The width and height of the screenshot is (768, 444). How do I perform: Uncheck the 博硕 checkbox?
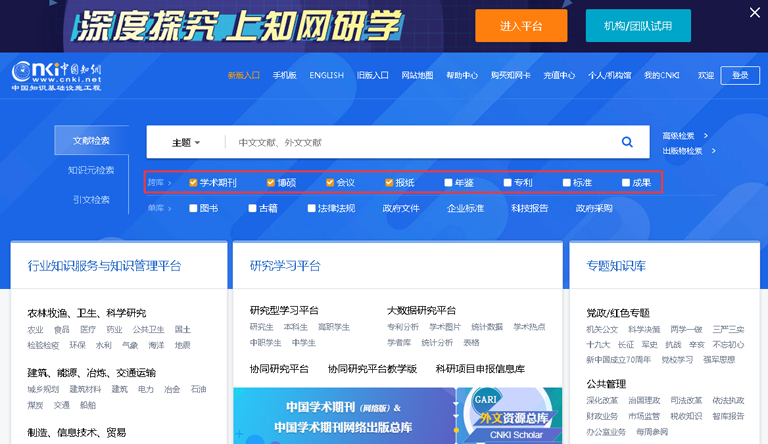pyautogui.click(x=270, y=183)
